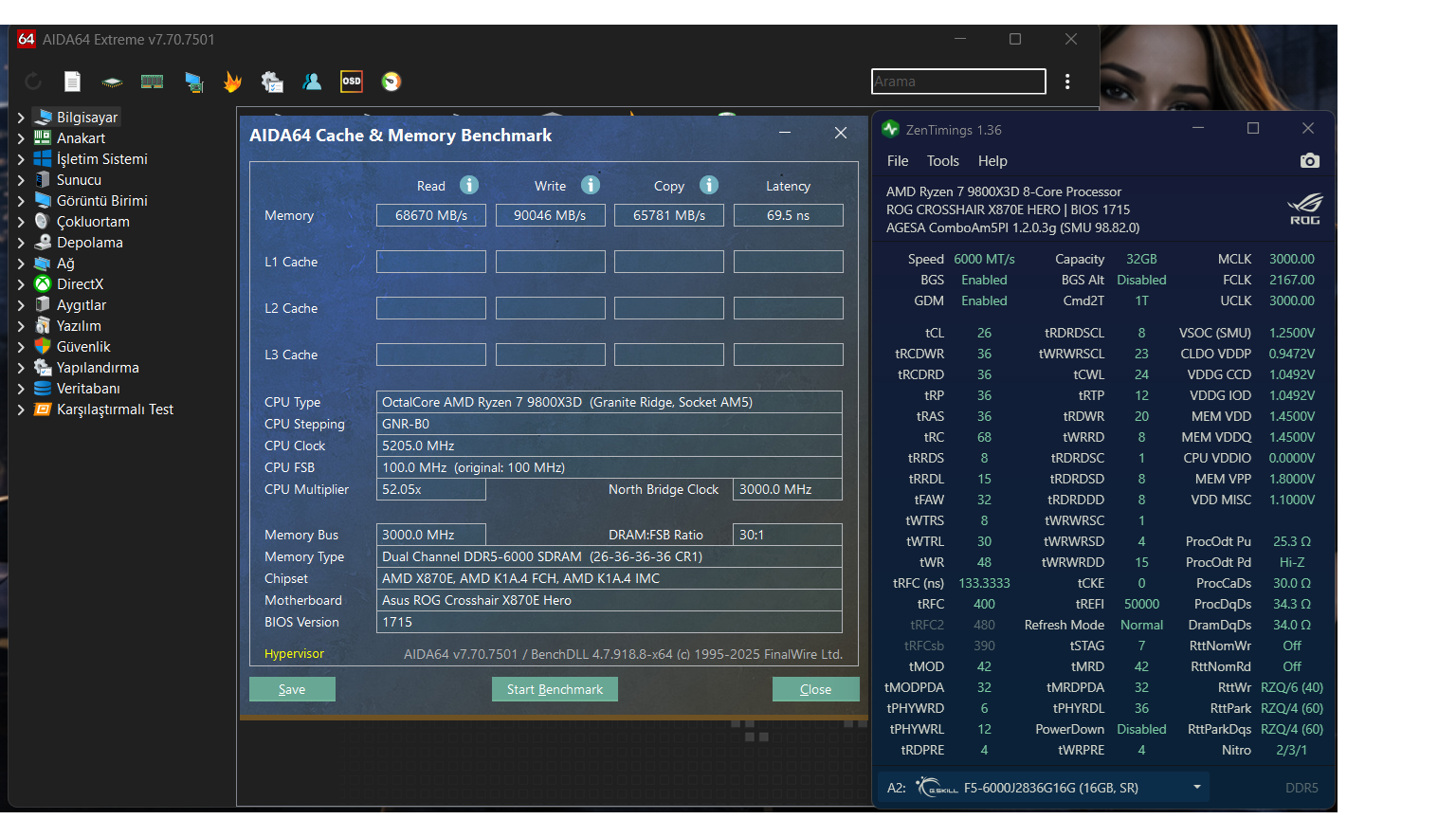Open the OSD panel icon
This screenshot has width=1456, height=819.
click(352, 82)
